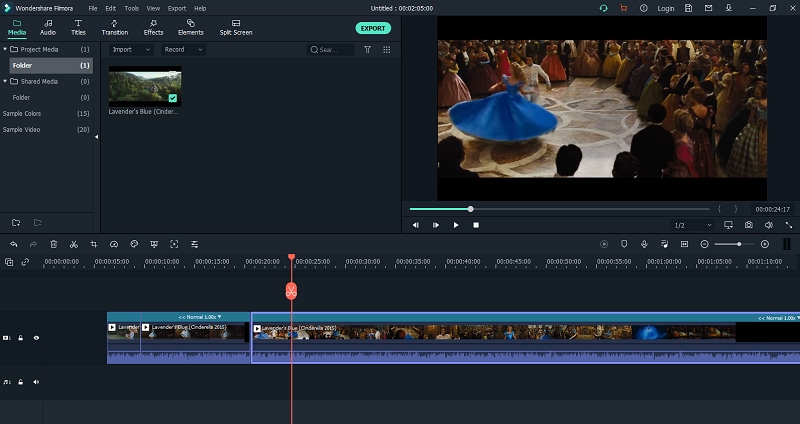This screenshot has height=424, width=800.
Task: Click the Green Screen toolbar icon
Action: click(x=154, y=244)
